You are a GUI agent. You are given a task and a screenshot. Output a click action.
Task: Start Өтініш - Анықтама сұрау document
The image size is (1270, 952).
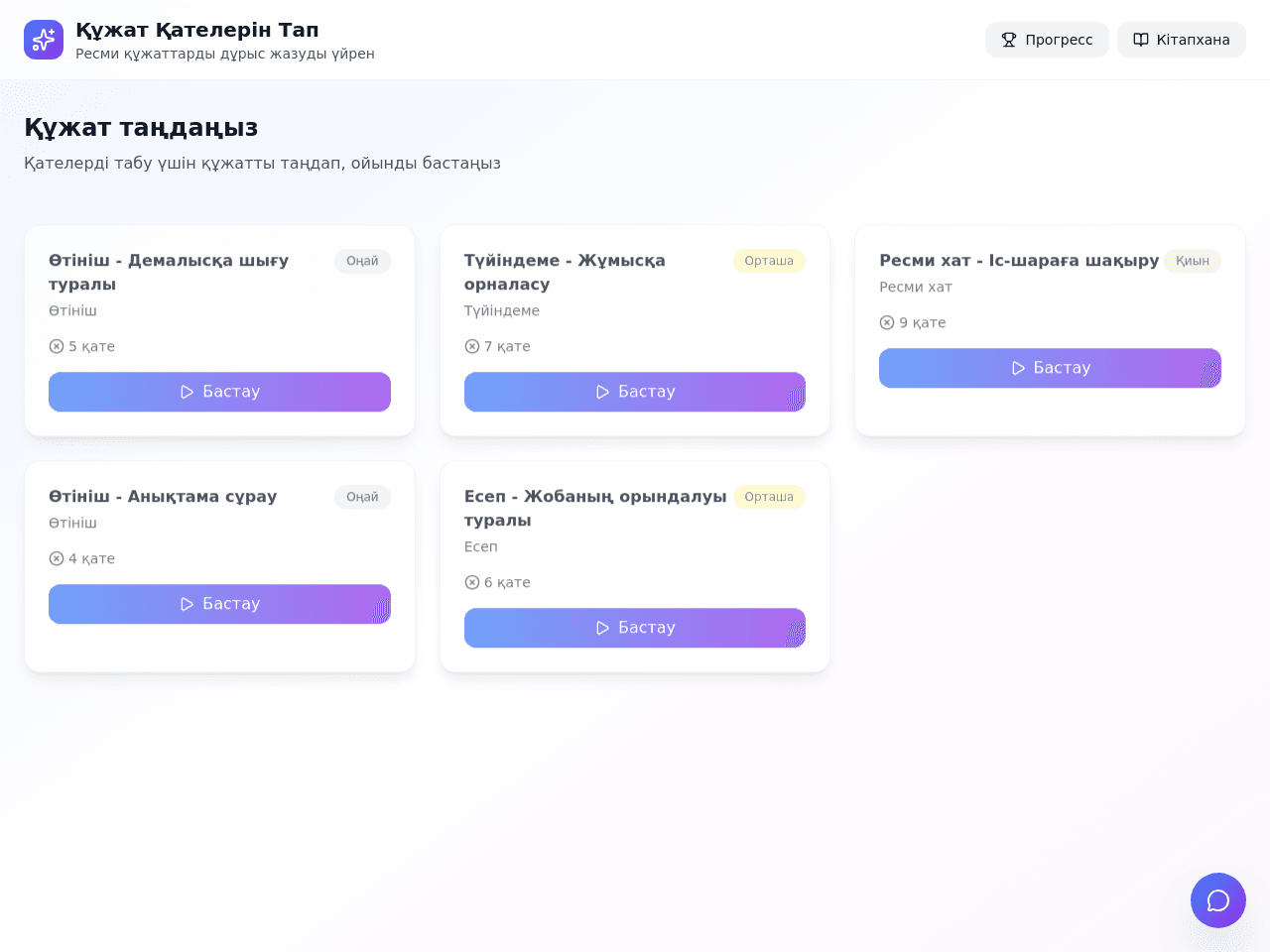[x=219, y=604]
